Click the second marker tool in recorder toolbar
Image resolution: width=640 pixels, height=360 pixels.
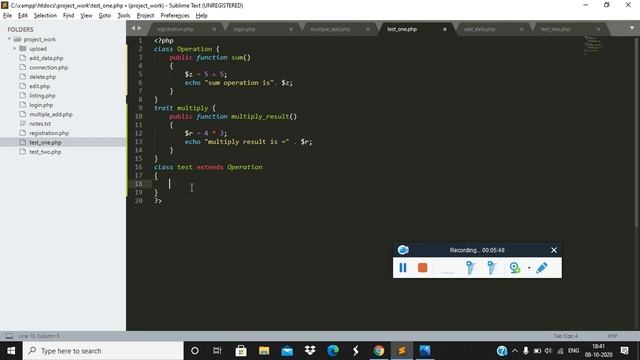[x=492, y=268]
